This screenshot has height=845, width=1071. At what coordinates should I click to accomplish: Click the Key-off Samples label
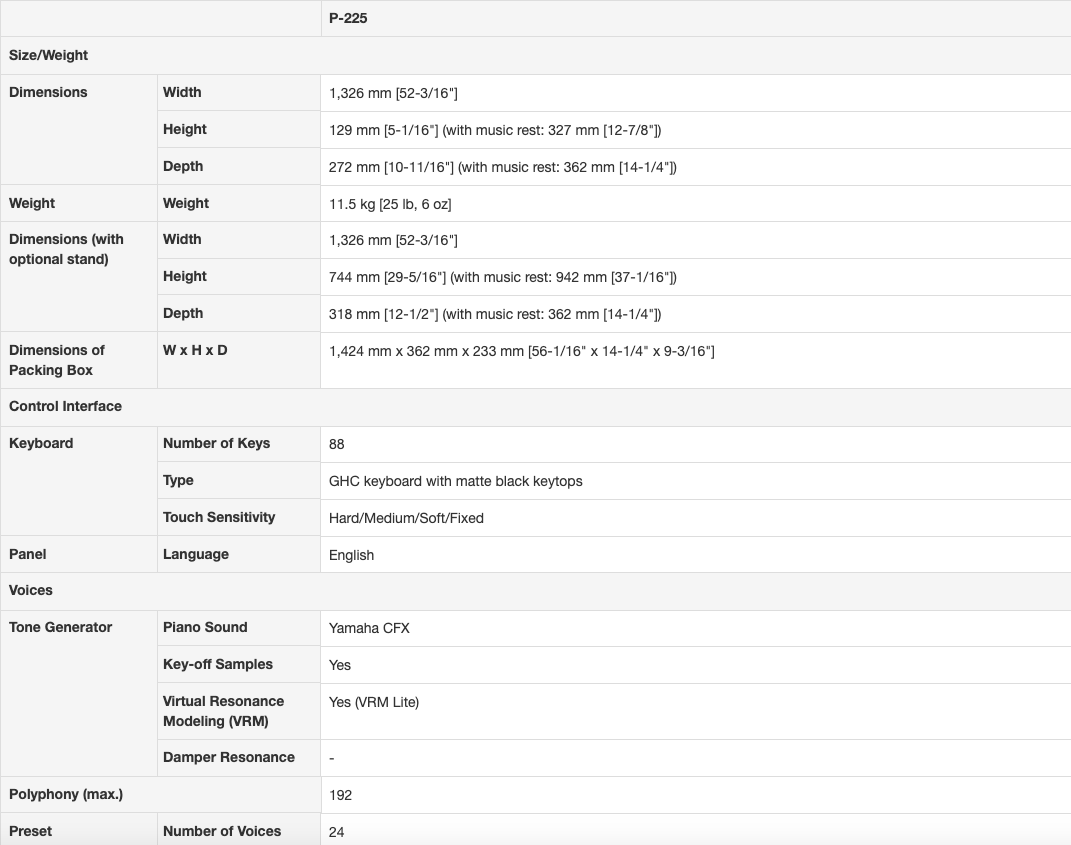[x=218, y=664]
